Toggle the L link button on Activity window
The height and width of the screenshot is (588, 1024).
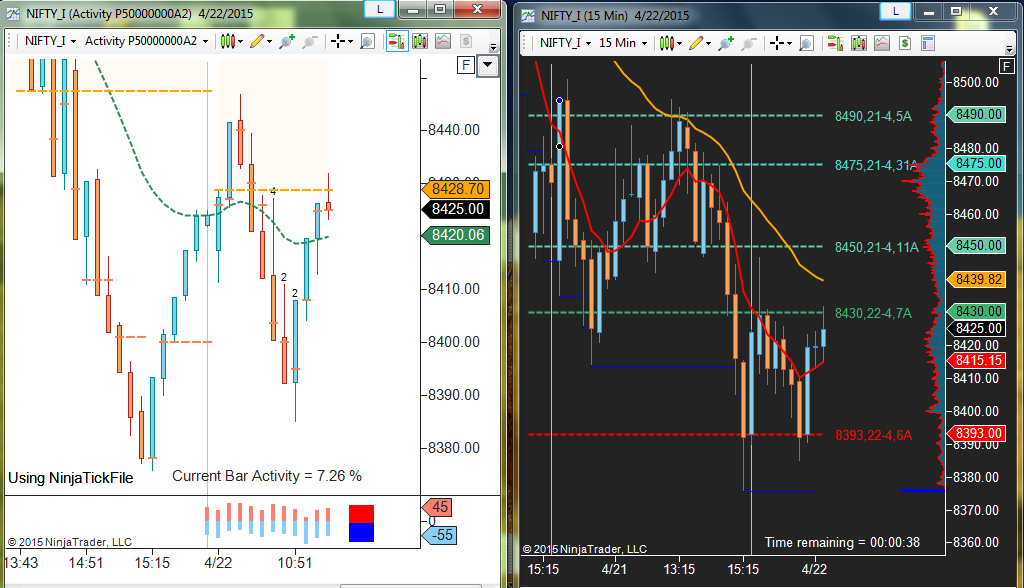point(379,9)
